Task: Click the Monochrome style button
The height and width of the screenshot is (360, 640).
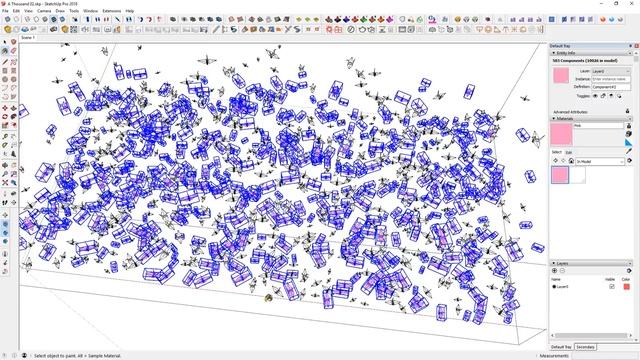Action: point(62,19)
